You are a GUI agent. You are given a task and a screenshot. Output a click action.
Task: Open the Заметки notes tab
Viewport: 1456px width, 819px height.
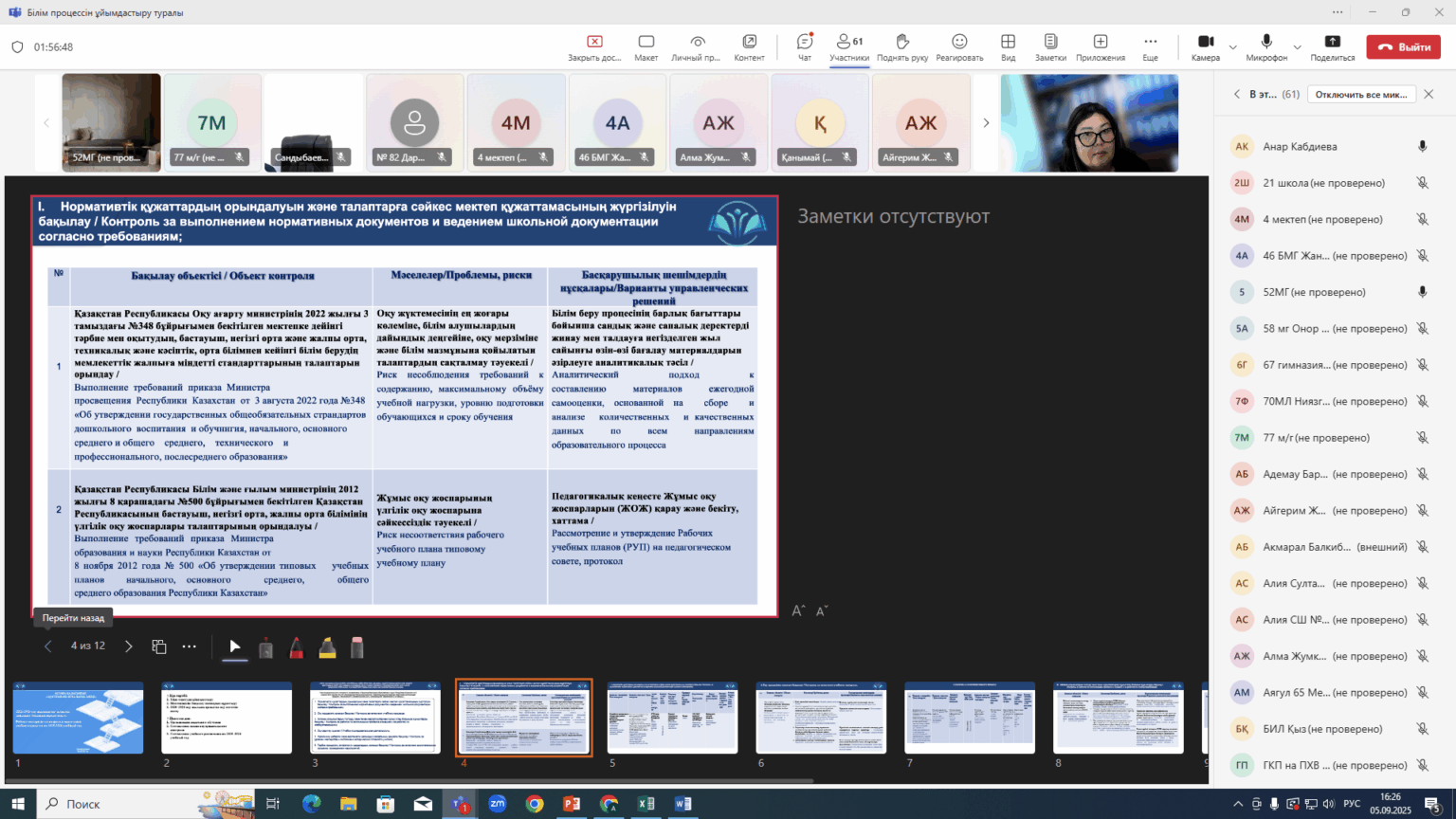click(1050, 46)
